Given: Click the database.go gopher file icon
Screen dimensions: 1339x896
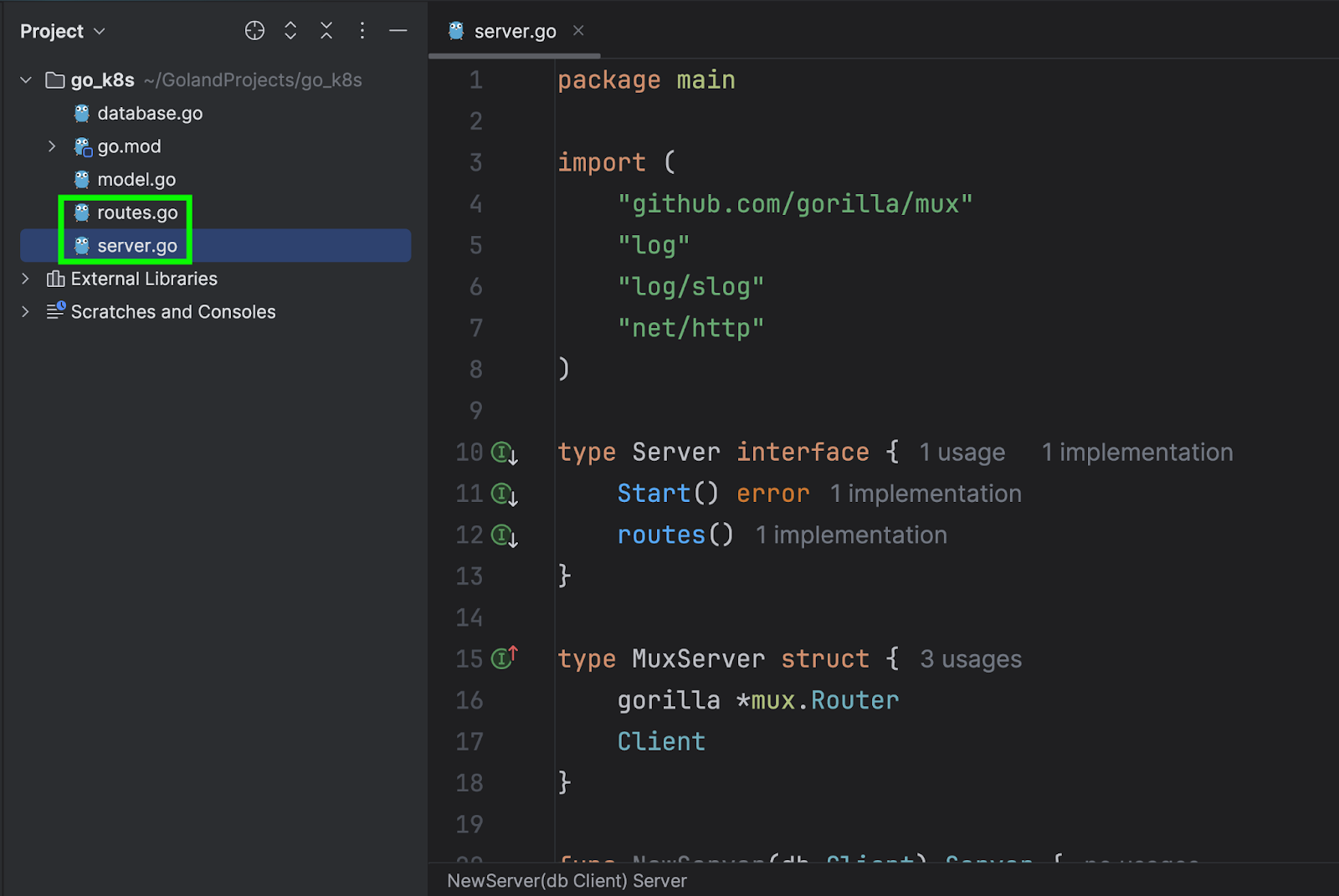Looking at the screenshot, I should tap(81, 114).
